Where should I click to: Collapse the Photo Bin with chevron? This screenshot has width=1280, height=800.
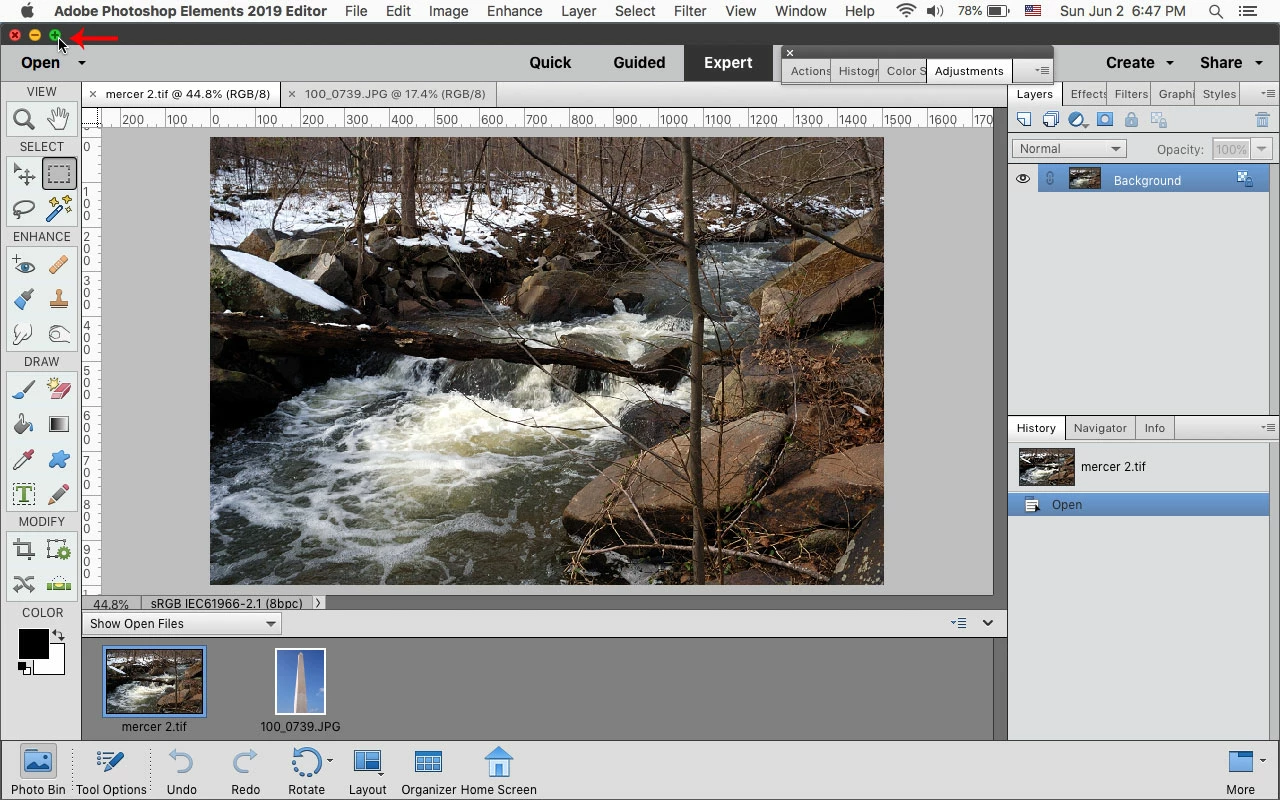pyautogui.click(x=988, y=623)
